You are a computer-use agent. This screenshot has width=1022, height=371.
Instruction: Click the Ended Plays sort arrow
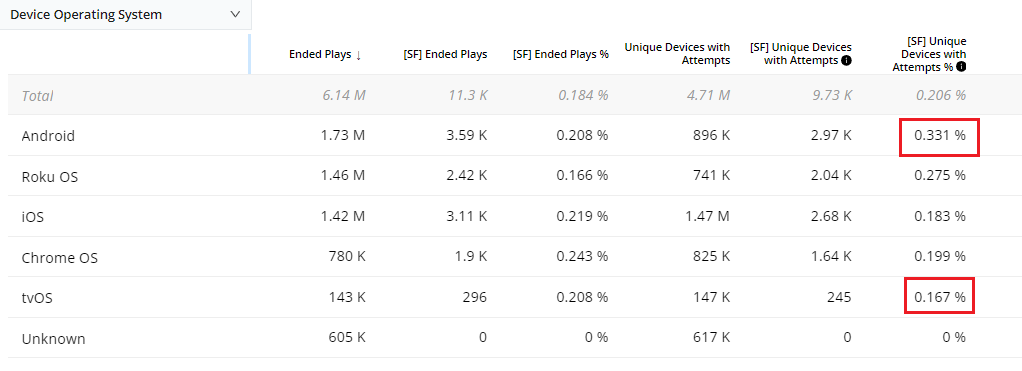[358, 55]
